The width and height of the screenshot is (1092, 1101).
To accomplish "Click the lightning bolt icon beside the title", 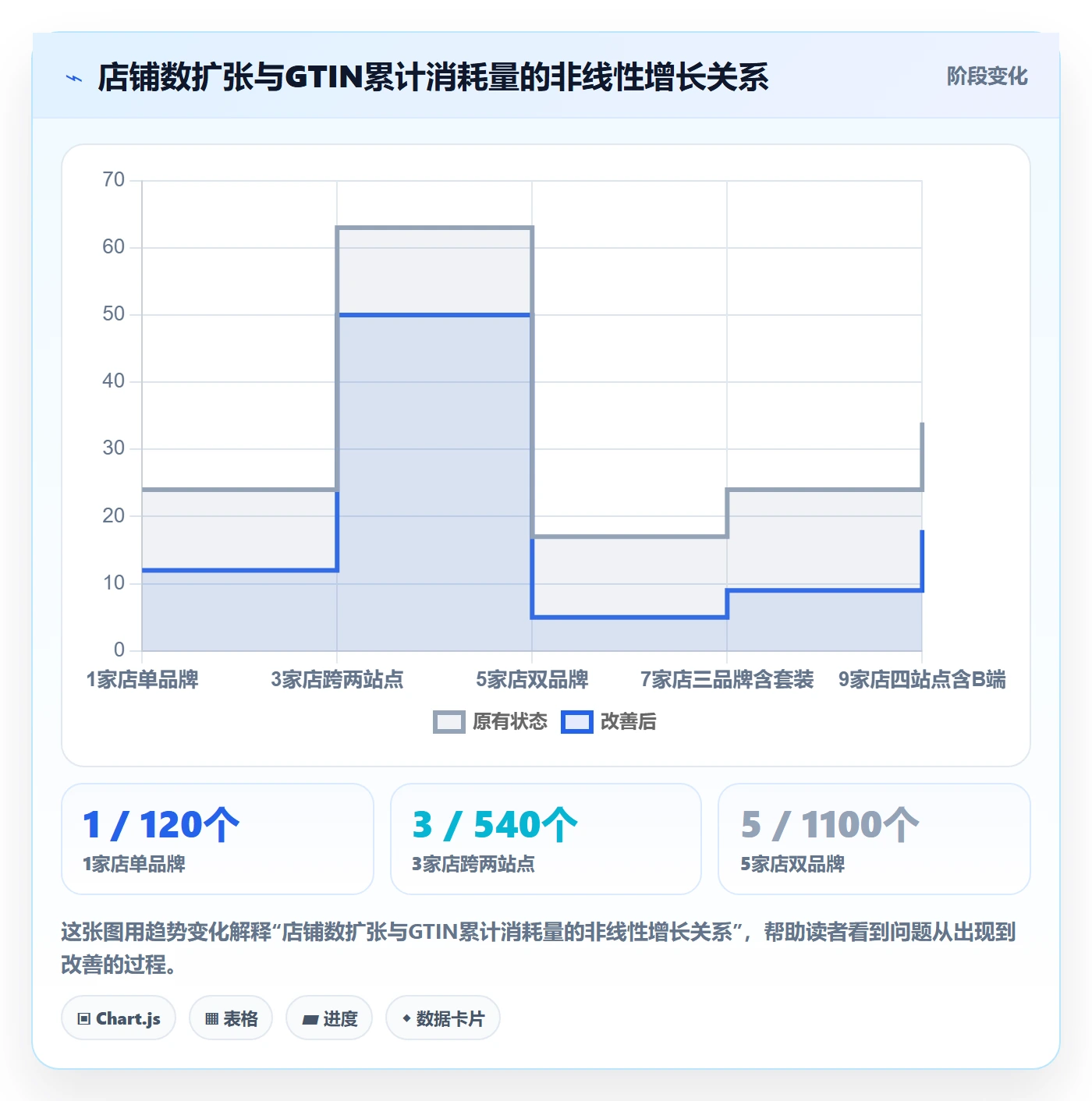I will pyautogui.click(x=74, y=78).
